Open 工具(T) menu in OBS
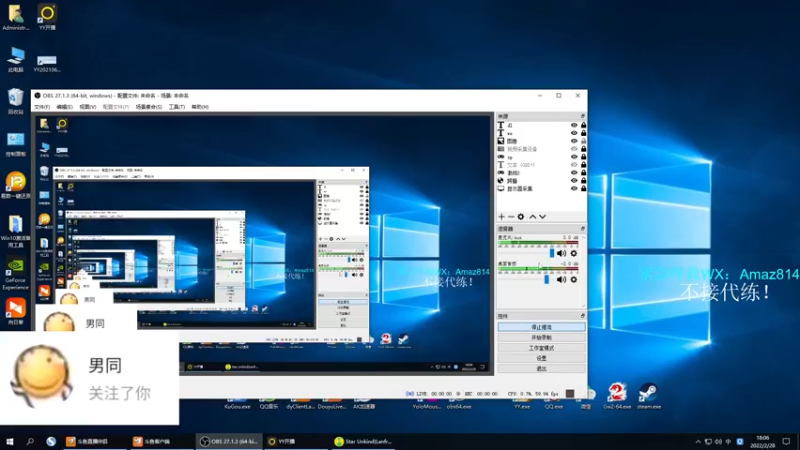This screenshot has width=800, height=450. [177, 107]
